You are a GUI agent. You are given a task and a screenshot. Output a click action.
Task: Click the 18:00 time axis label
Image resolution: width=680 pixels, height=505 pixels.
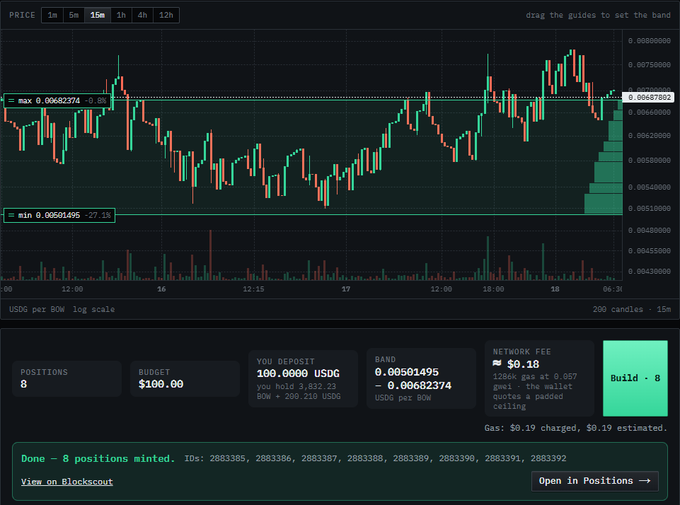[494, 289]
